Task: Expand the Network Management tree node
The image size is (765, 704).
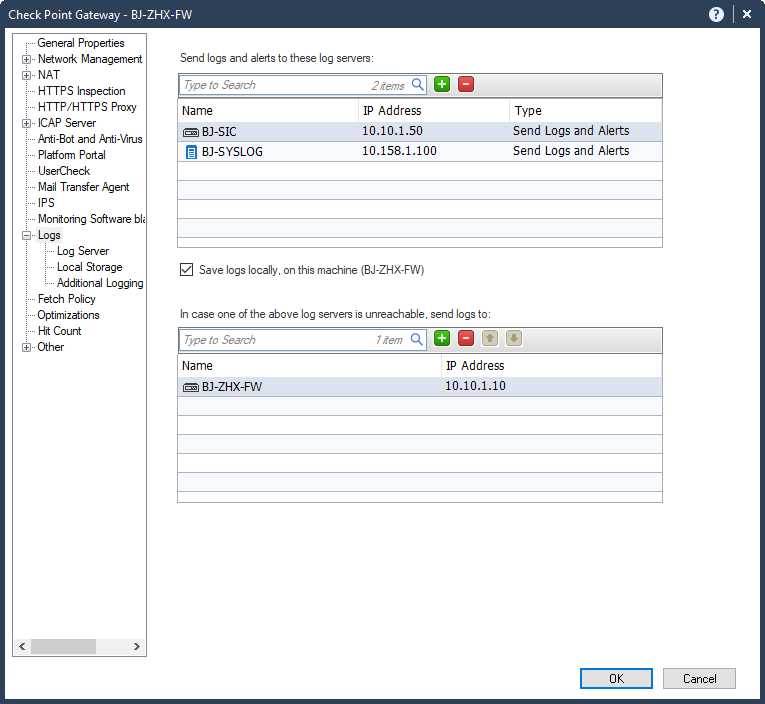Action: (26, 60)
